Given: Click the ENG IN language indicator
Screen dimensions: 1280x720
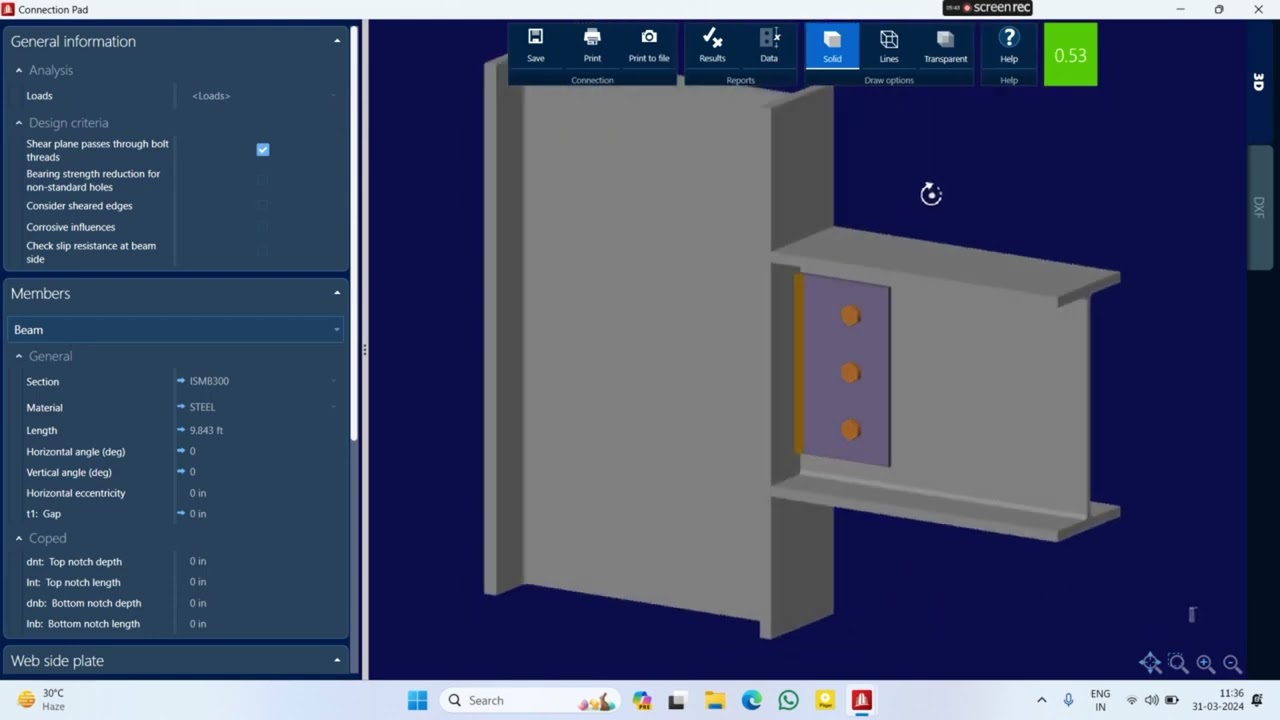Looking at the screenshot, I should pyautogui.click(x=1100, y=700).
